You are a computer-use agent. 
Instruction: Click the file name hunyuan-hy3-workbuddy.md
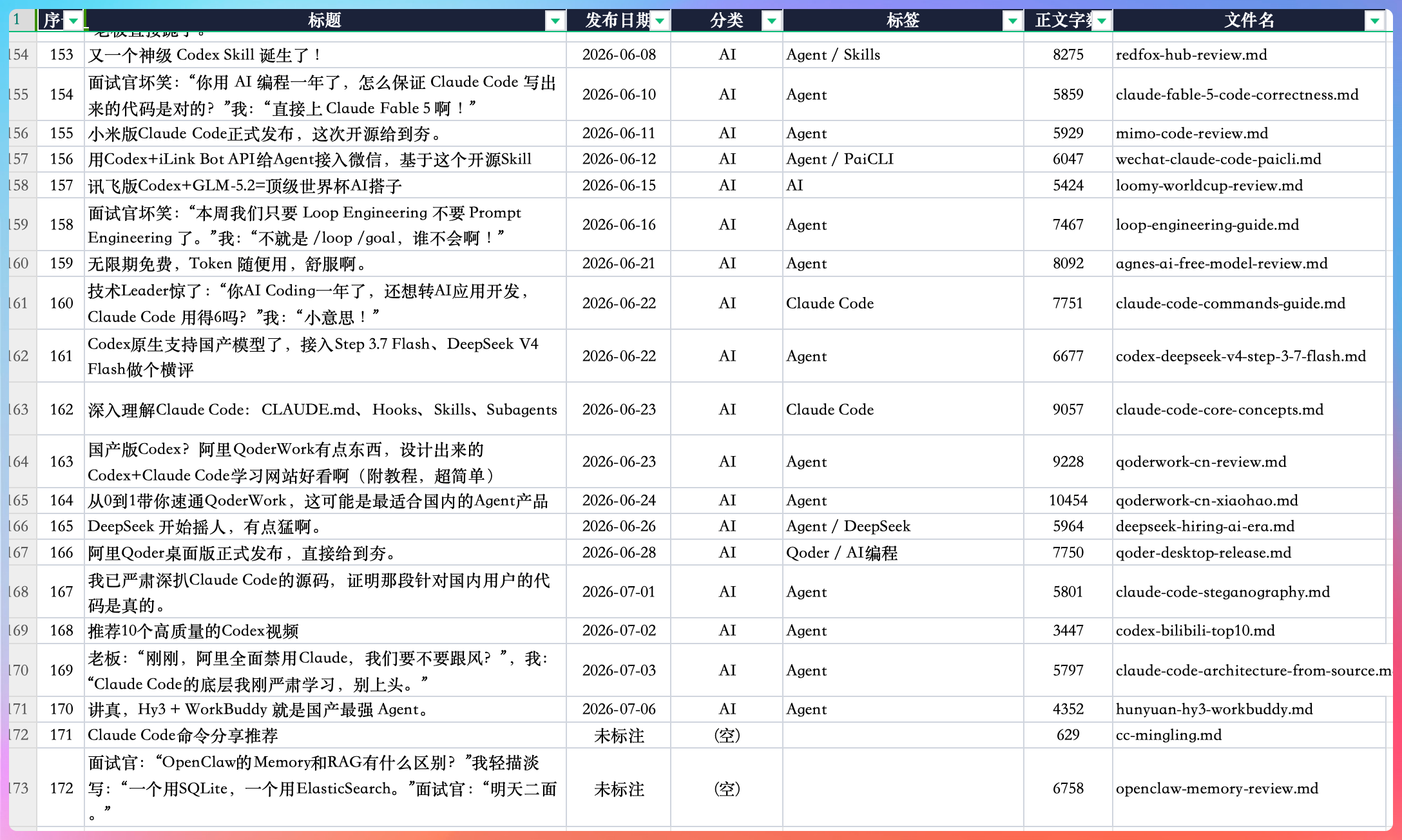(1214, 709)
